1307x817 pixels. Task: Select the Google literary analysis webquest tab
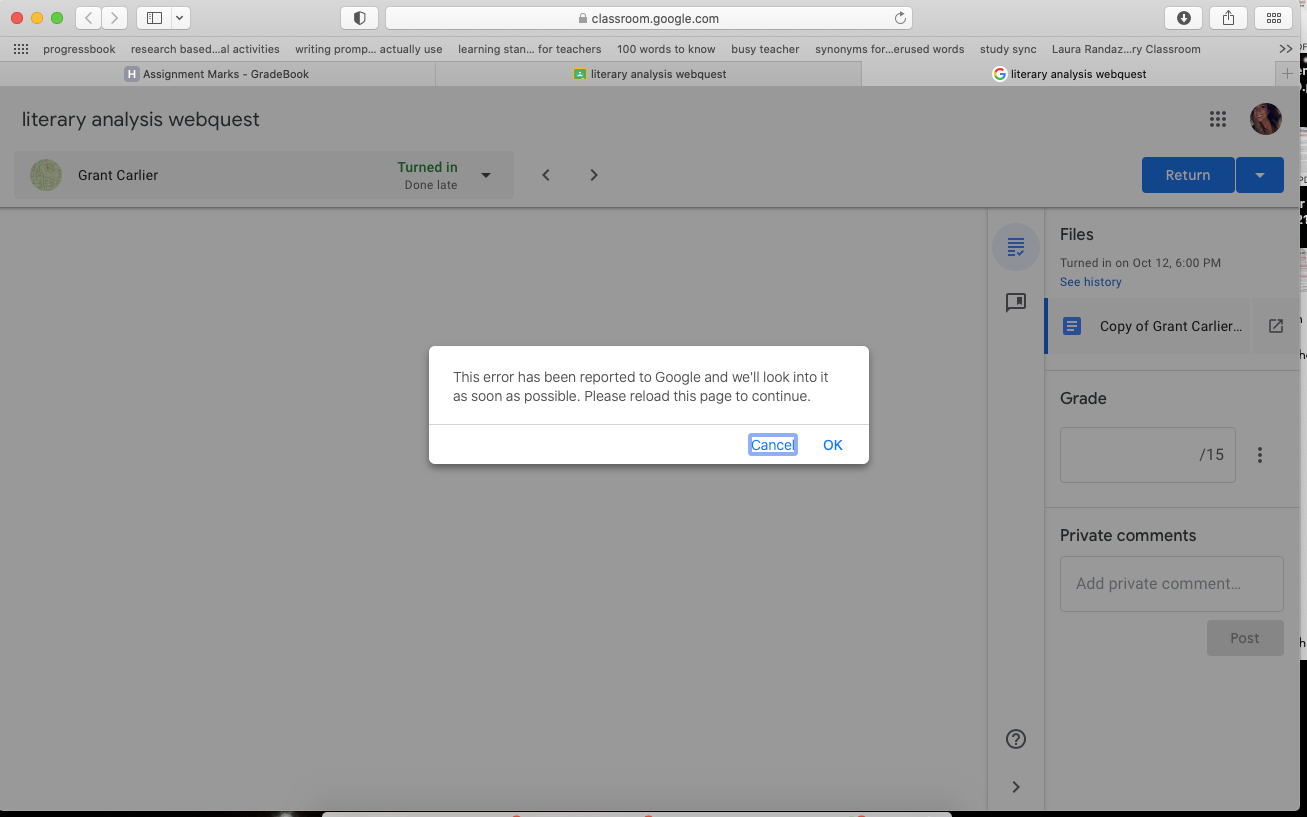coord(1069,74)
